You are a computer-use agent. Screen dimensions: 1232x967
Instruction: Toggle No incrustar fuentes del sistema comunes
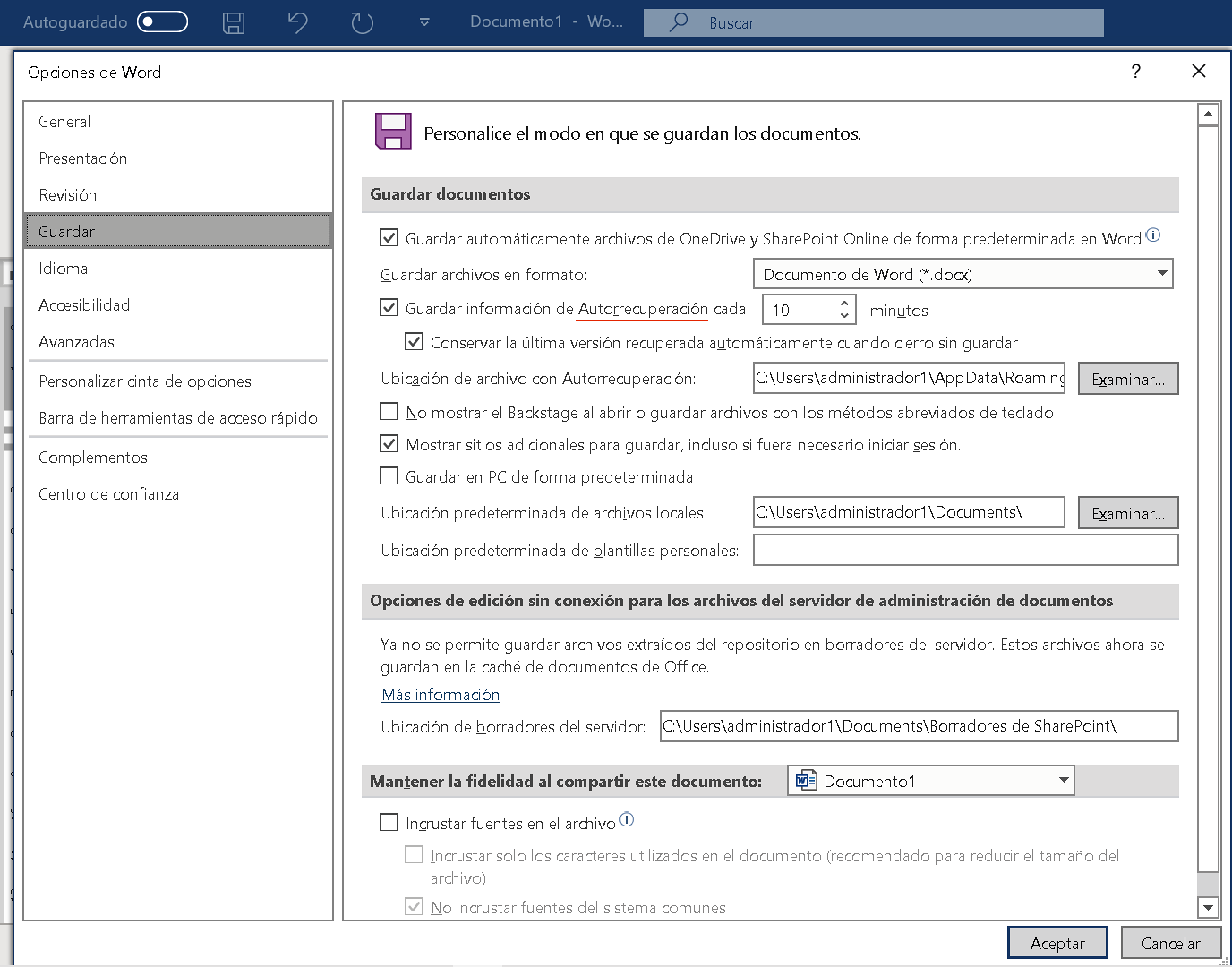pos(414,906)
